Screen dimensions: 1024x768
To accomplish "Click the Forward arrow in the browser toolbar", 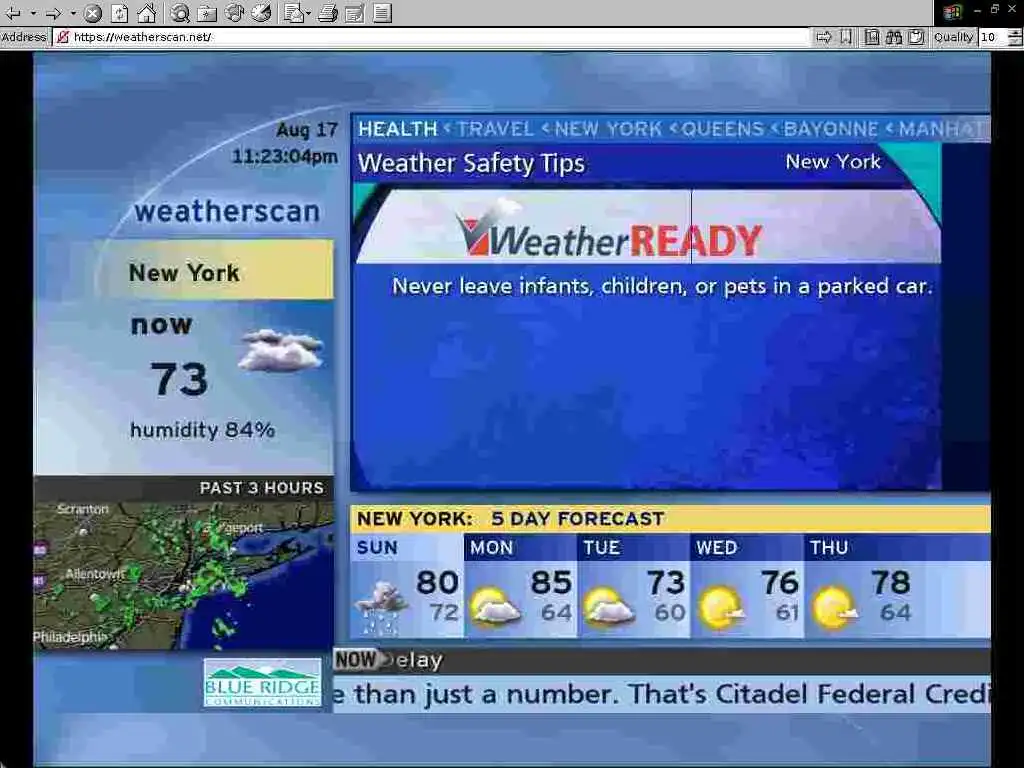I will (x=54, y=12).
